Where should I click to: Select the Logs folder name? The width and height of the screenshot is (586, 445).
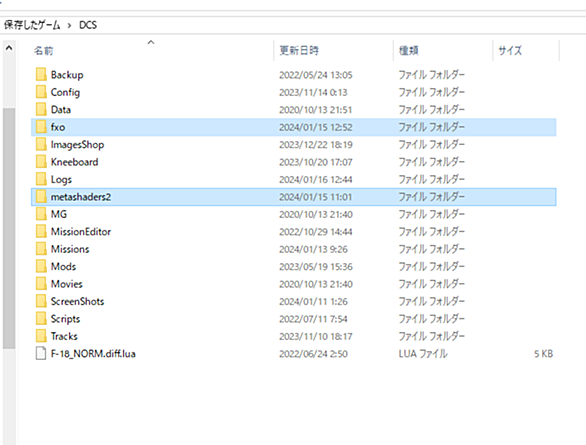click(61, 179)
